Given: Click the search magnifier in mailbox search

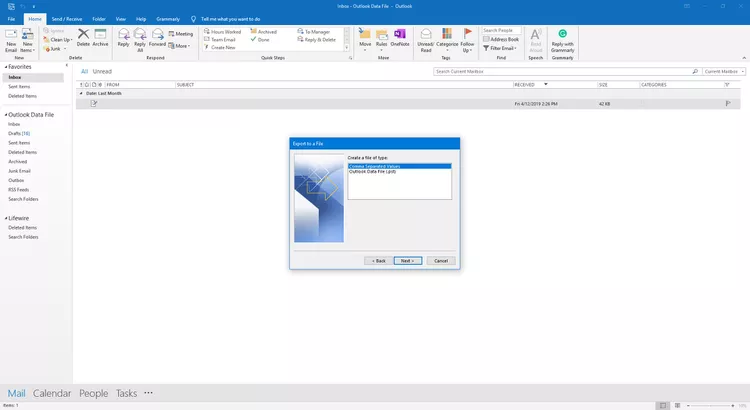Looking at the screenshot, I should (695, 71).
